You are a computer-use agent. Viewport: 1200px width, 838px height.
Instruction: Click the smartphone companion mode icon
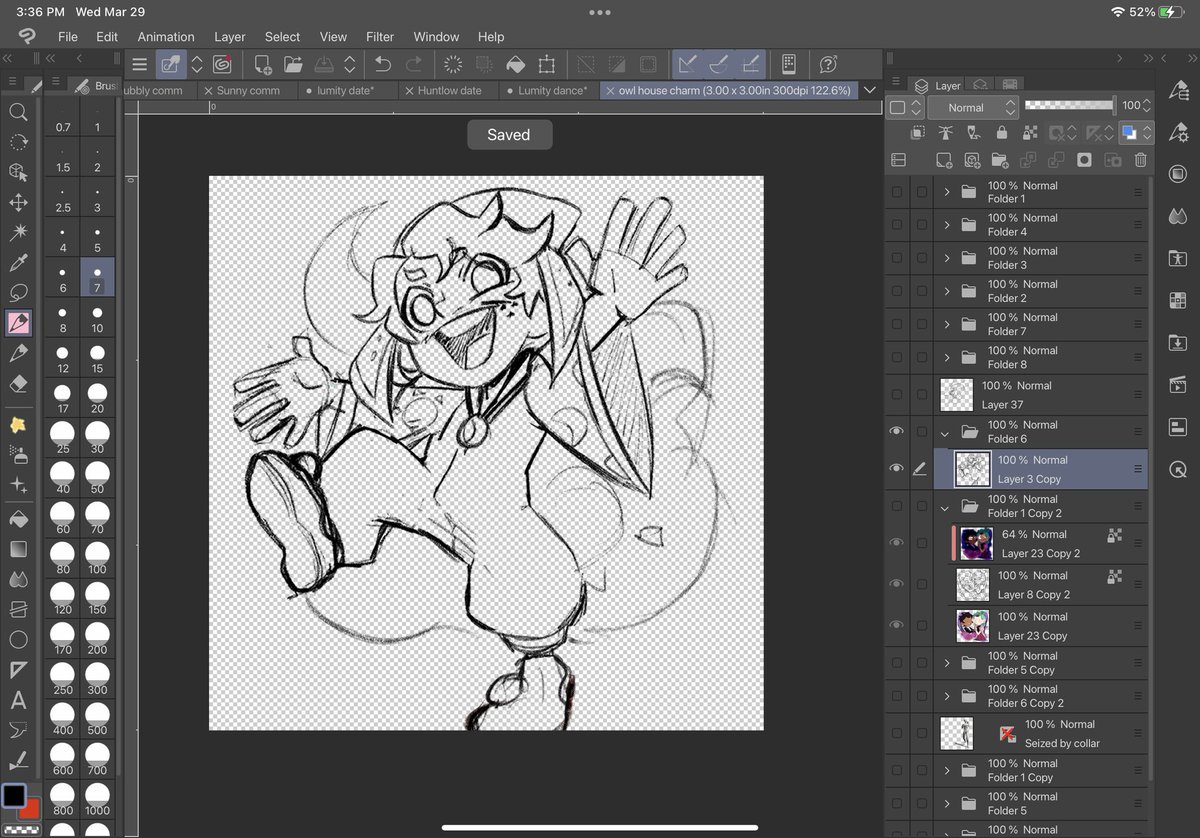click(x=788, y=64)
